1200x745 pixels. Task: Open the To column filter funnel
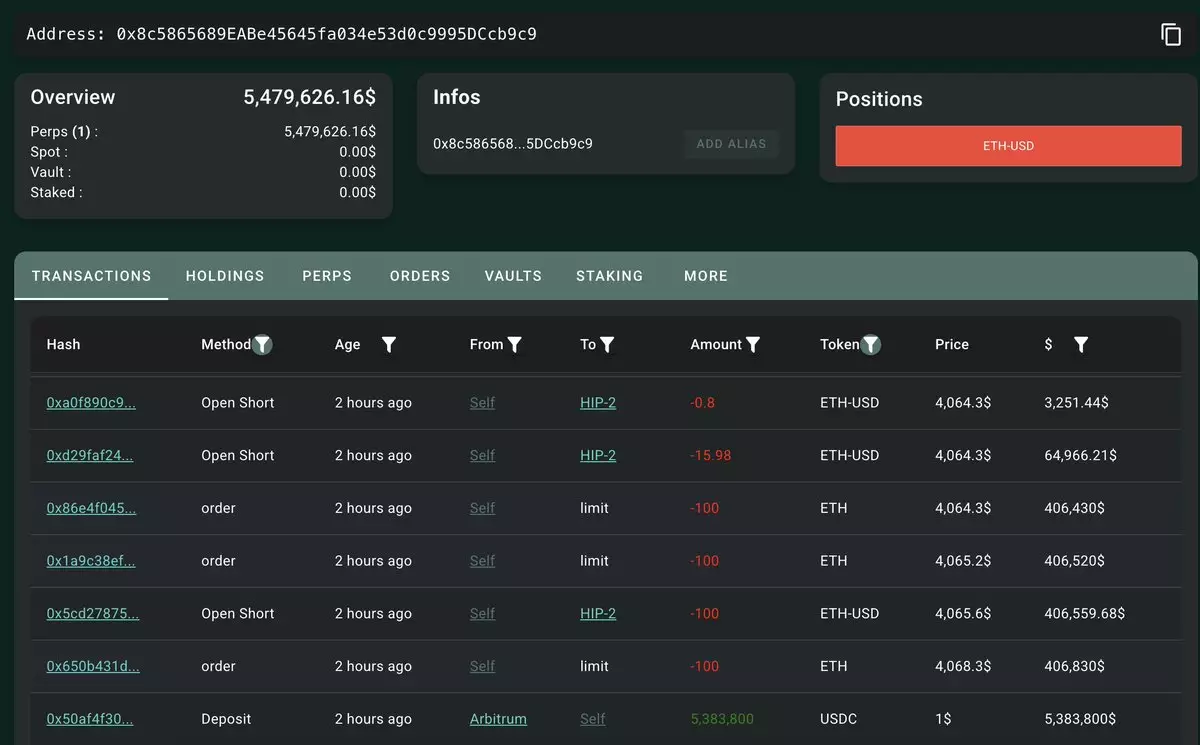click(x=607, y=344)
